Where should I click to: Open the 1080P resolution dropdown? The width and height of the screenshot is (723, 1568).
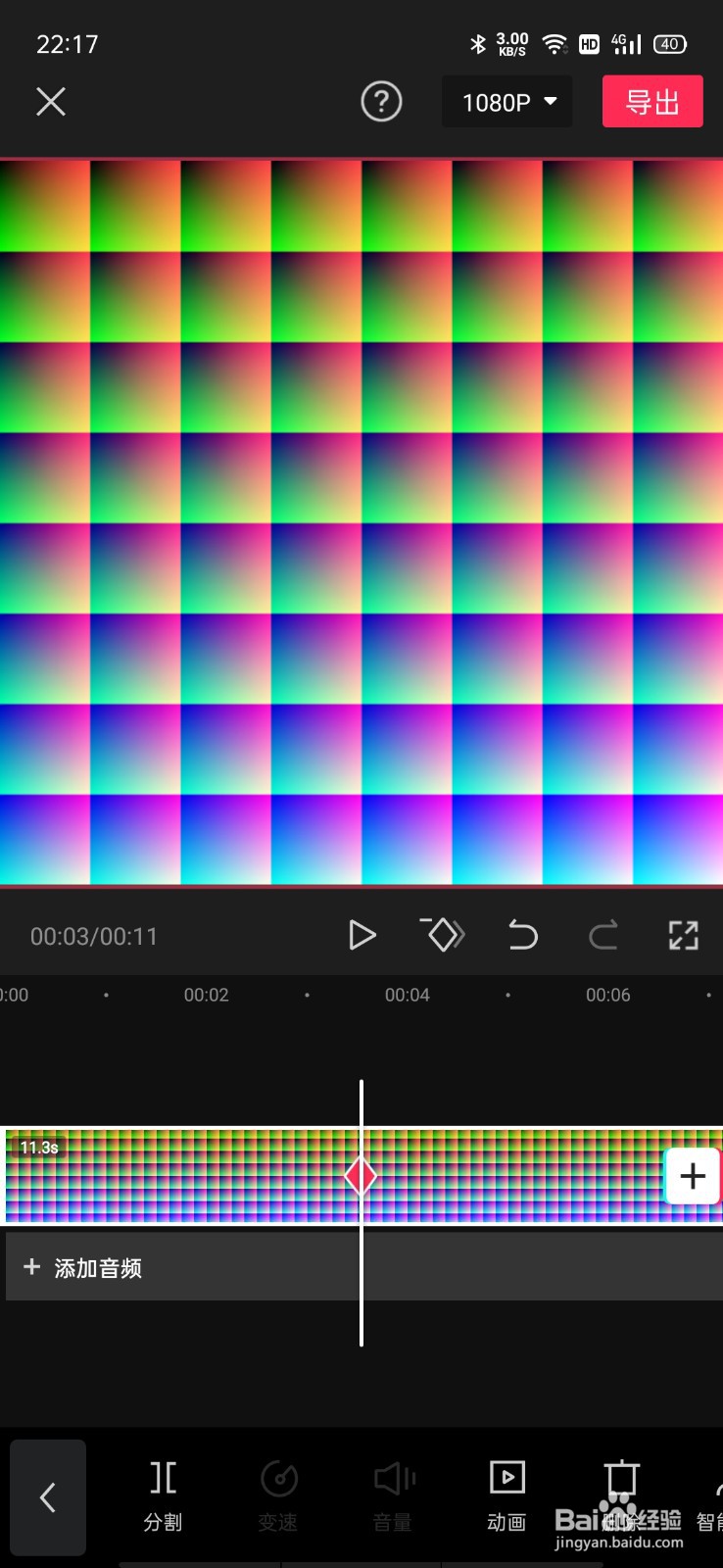pyautogui.click(x=507, y=102)
